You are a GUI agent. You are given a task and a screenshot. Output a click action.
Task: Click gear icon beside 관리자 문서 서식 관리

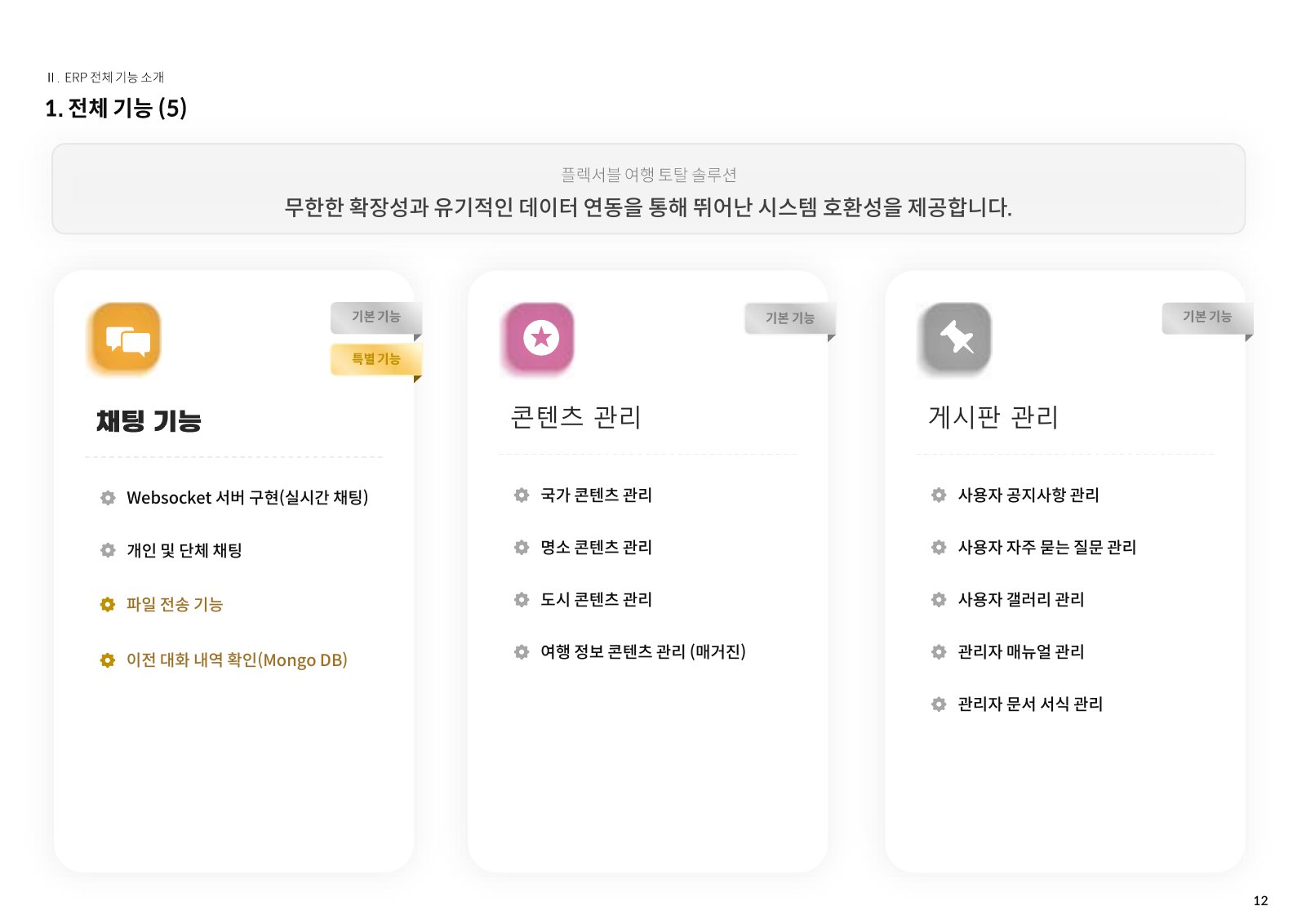point(939,704)
